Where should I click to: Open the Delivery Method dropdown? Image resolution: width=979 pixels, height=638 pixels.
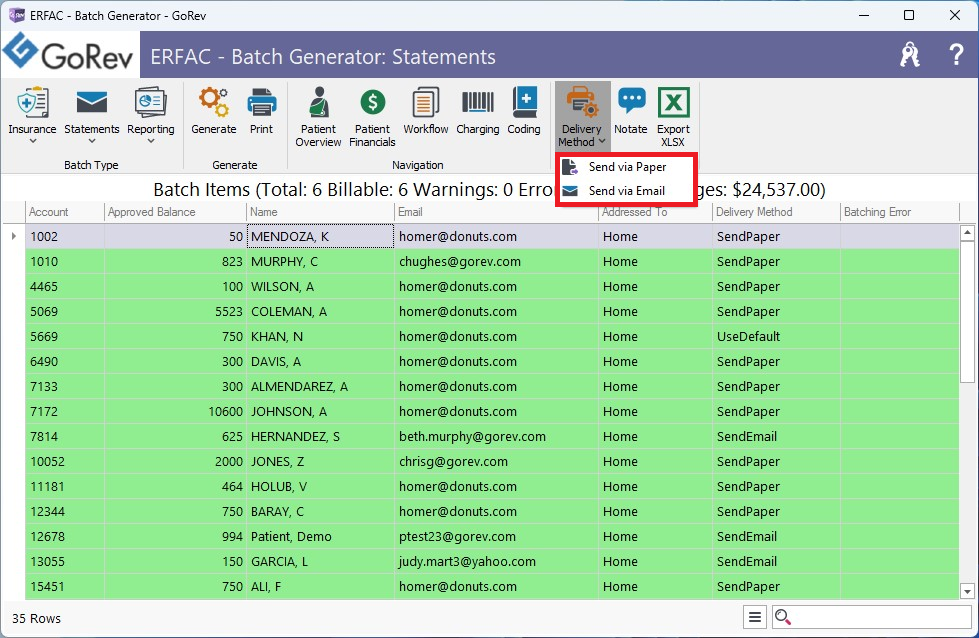click(582, 117)
